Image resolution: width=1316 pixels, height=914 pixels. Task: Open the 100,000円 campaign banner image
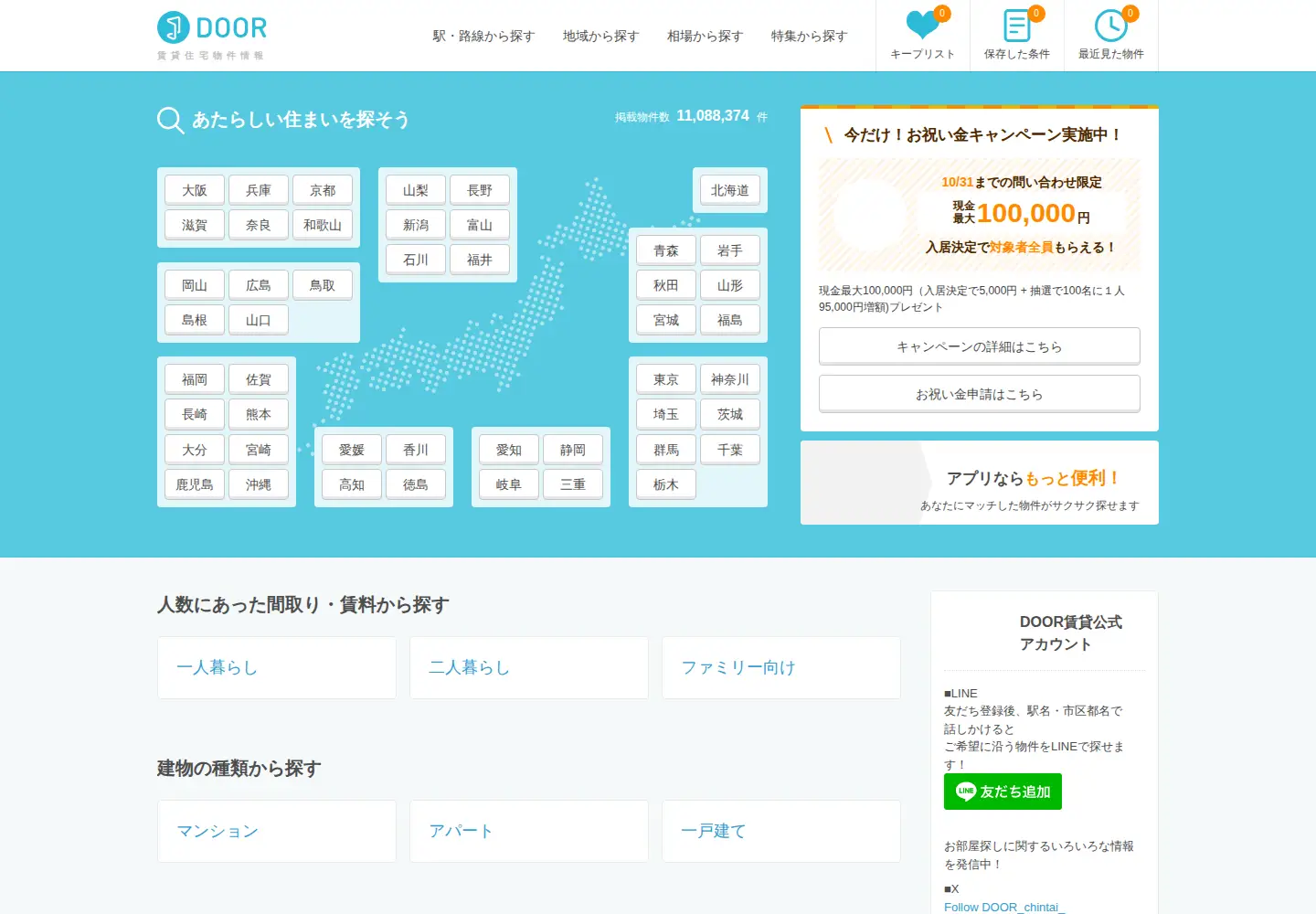point(980,215)
